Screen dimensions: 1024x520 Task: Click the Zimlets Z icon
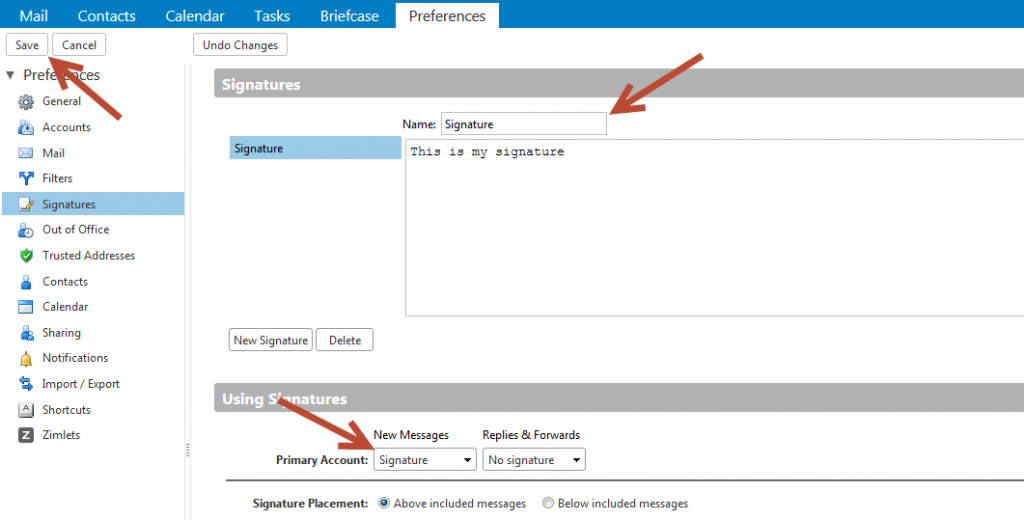point(26,436)
